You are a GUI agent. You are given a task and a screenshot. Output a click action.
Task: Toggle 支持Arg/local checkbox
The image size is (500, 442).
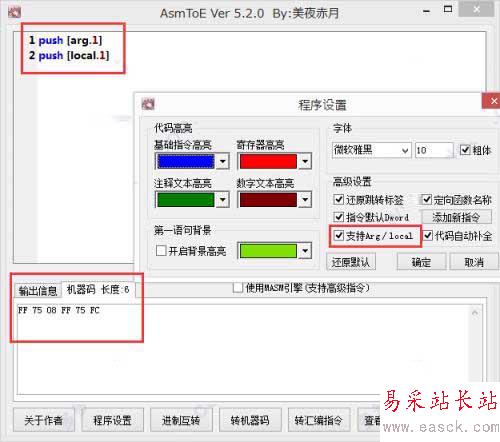[x=339, y=235]
